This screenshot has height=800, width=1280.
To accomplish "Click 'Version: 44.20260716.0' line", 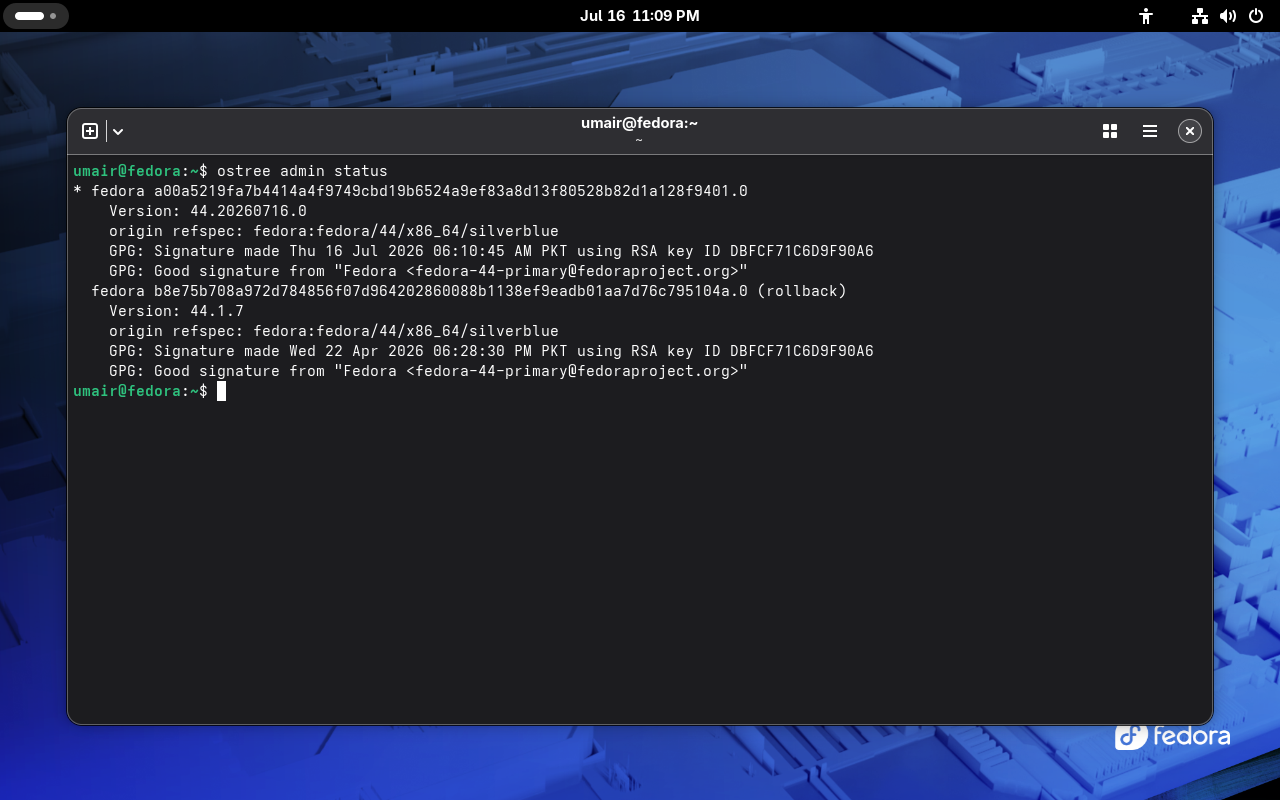I will pyautogui.click(x=208, y=211).
